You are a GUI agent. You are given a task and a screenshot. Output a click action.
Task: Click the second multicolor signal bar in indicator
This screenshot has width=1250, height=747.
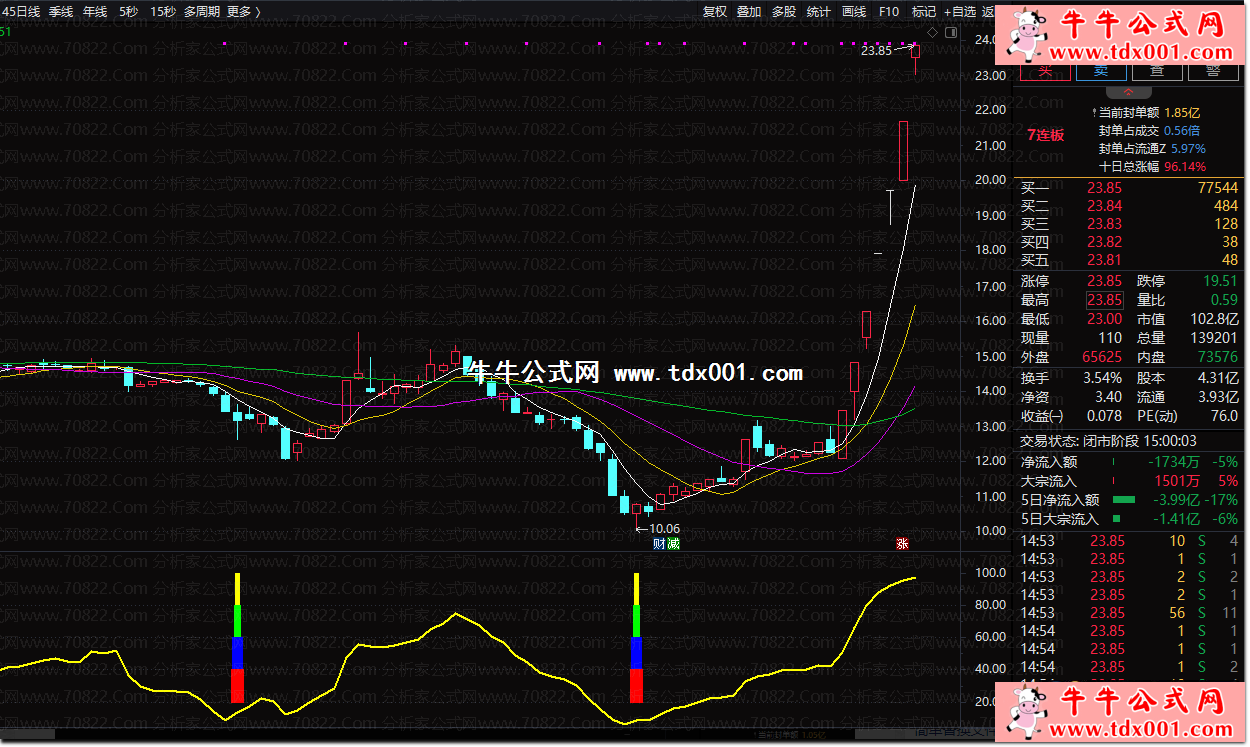637,637
